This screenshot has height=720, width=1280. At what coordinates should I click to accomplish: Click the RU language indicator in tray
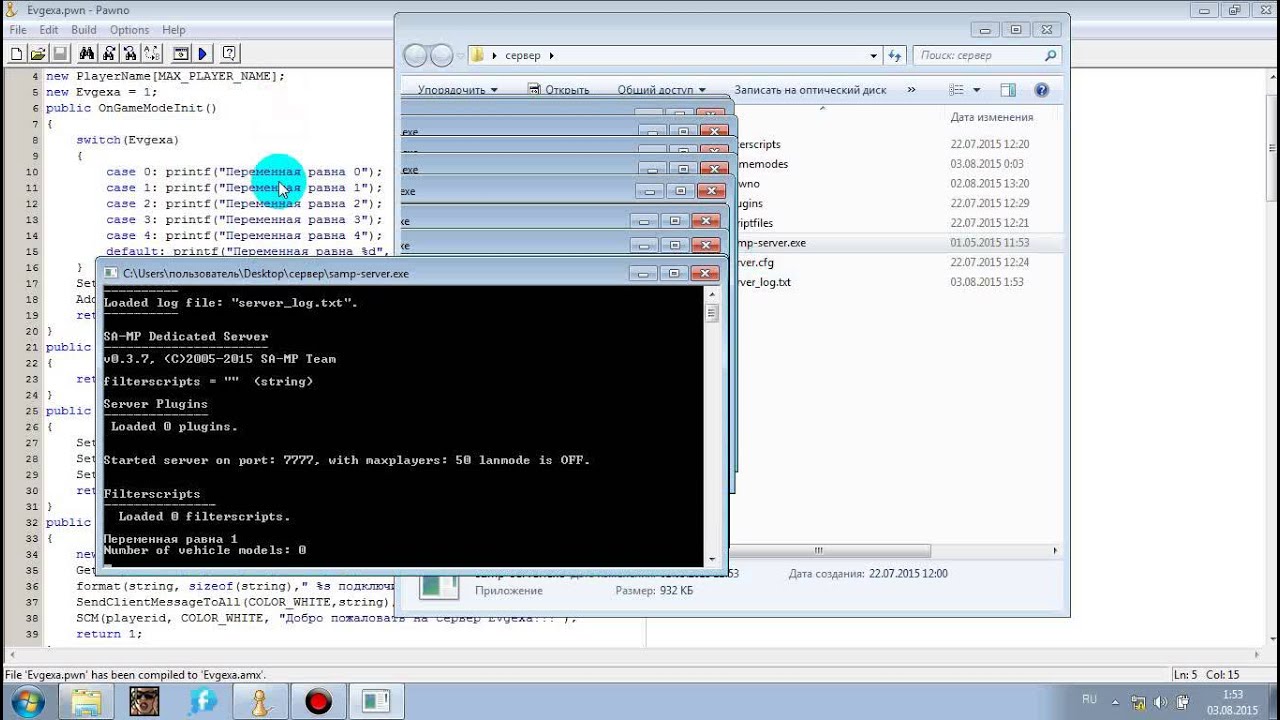pos(1089,700)
